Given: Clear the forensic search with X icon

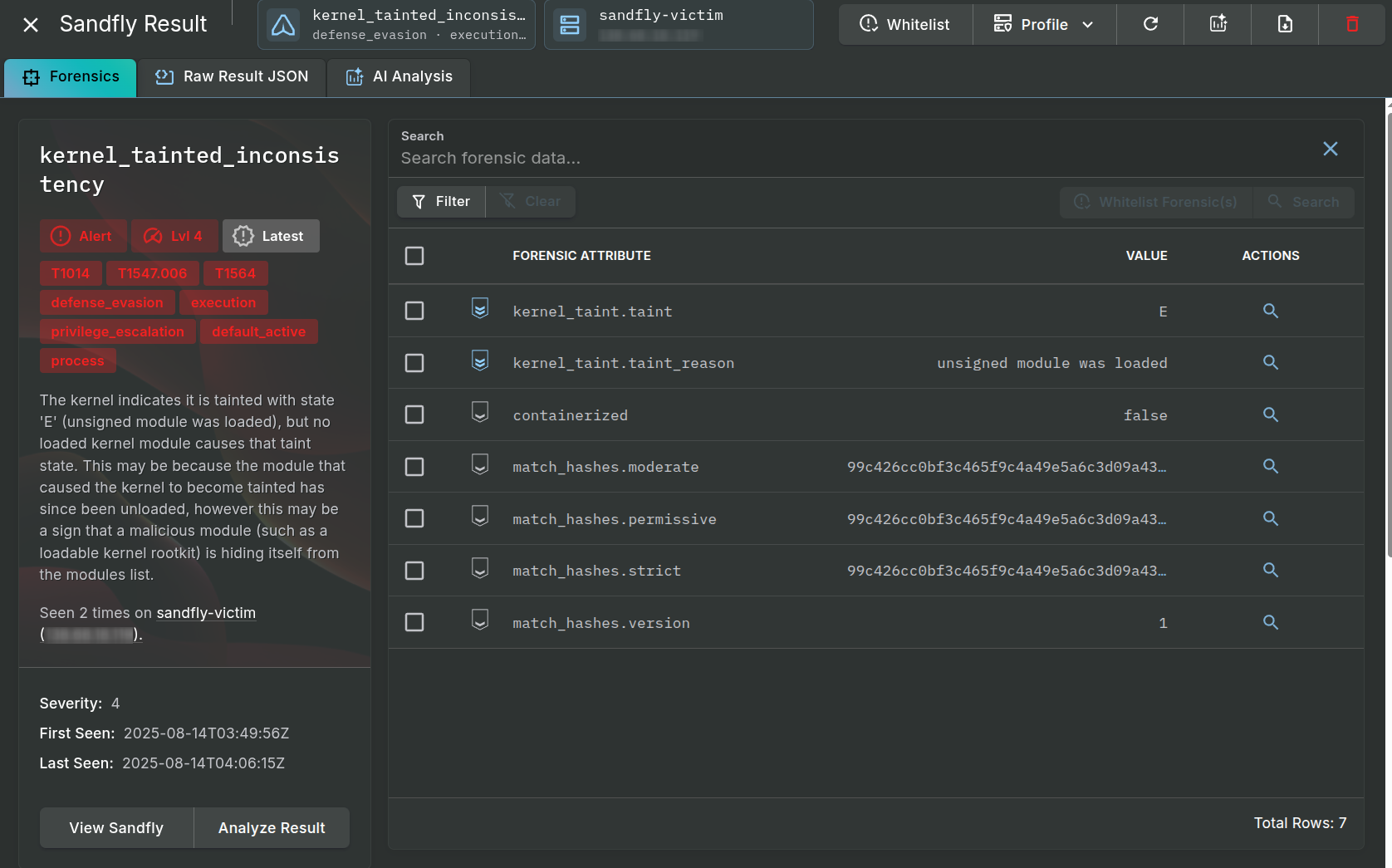Looking at the screenshot, I should 1331,149.
